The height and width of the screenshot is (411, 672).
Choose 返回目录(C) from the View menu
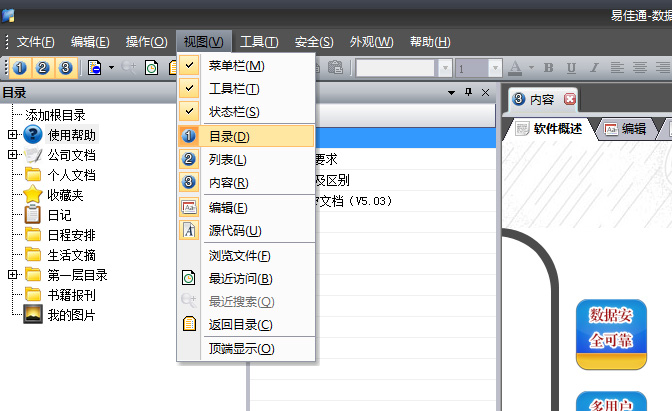point(240,324)
